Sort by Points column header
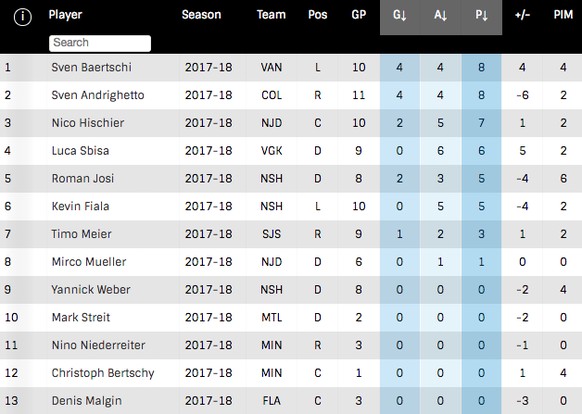The width and height of the screenshot is (582, 414). (481, 15)
